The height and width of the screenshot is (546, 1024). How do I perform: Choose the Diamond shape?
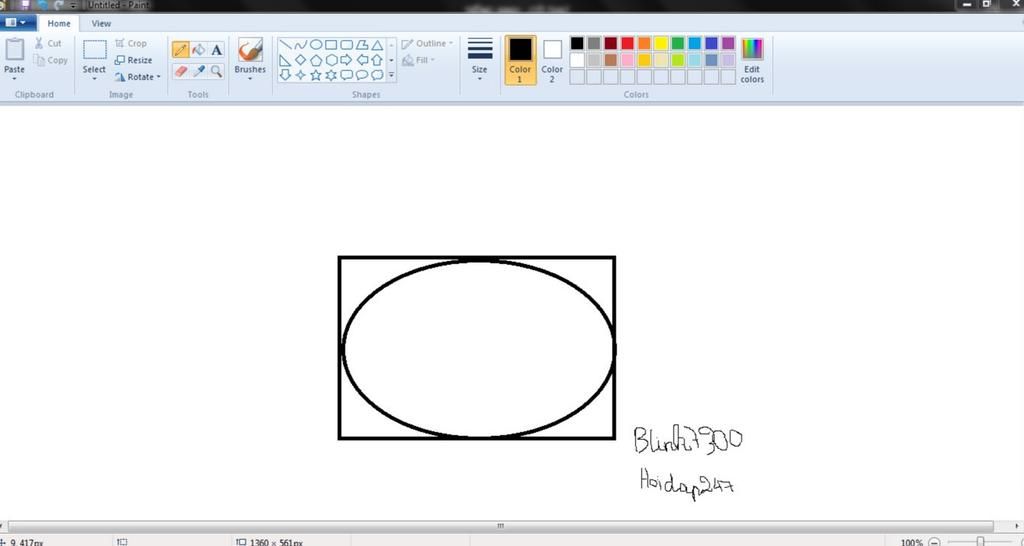pyautogui.click(x=300, y=60)
